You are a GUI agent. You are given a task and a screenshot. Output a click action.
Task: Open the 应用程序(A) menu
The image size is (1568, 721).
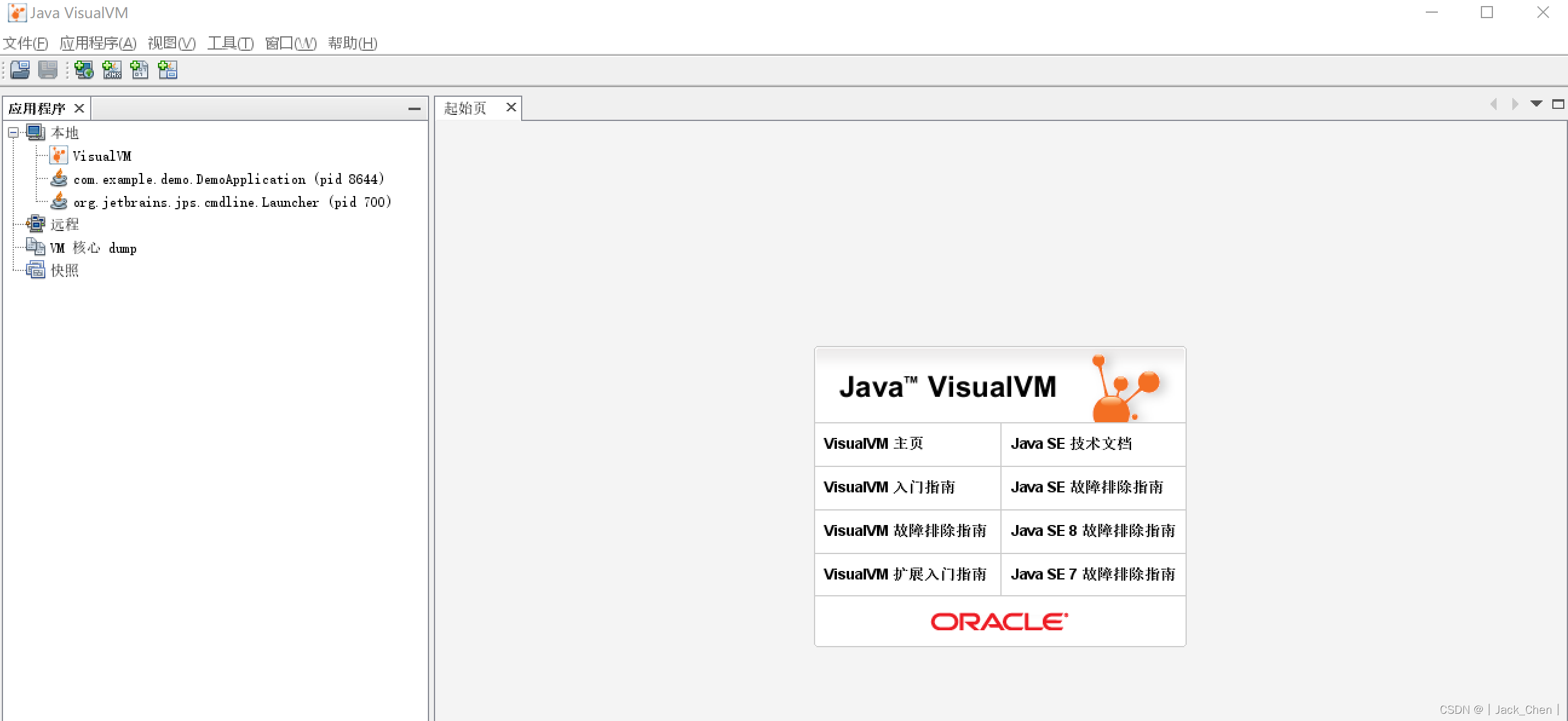tap(98, 43)
